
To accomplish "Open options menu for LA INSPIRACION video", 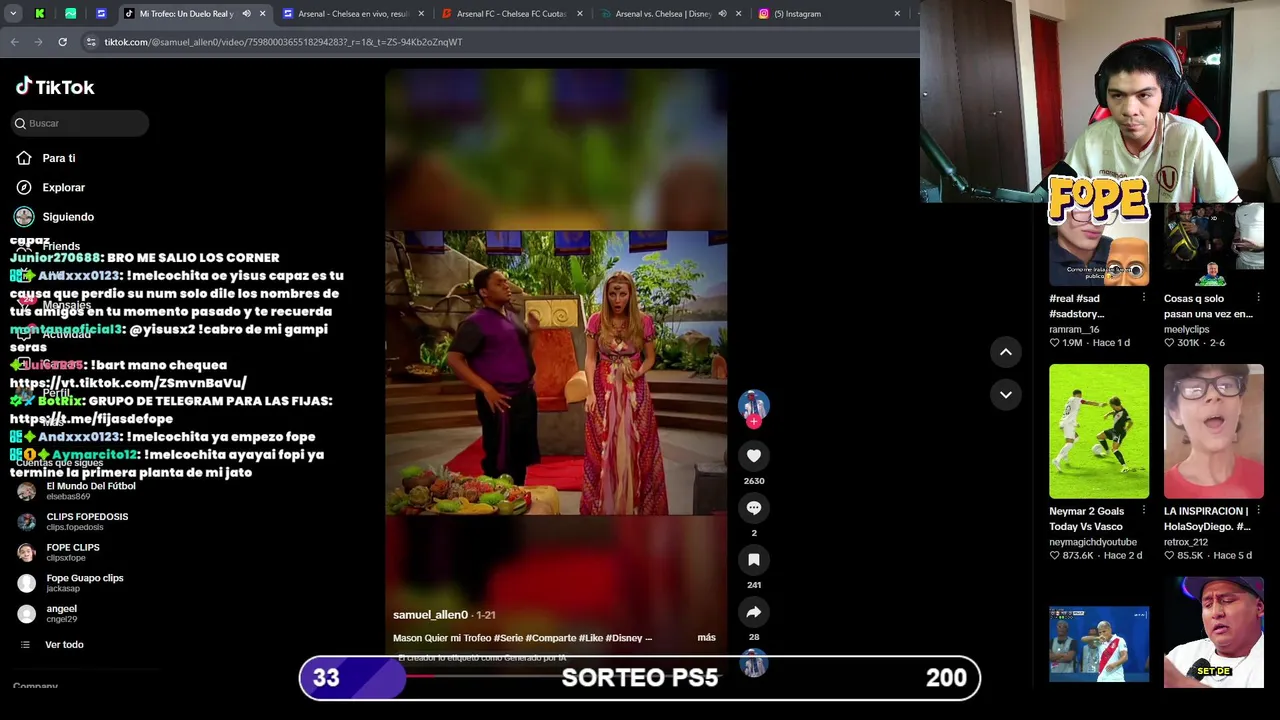I will (1259, 511).
